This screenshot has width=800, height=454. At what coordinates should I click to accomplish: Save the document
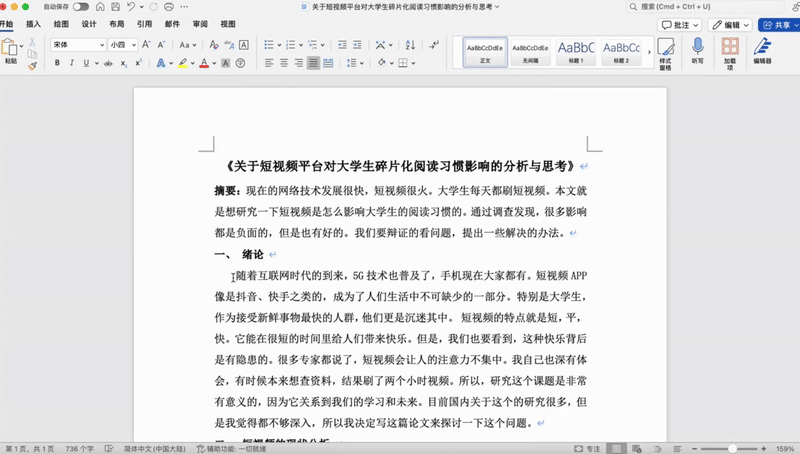[115, 7]
